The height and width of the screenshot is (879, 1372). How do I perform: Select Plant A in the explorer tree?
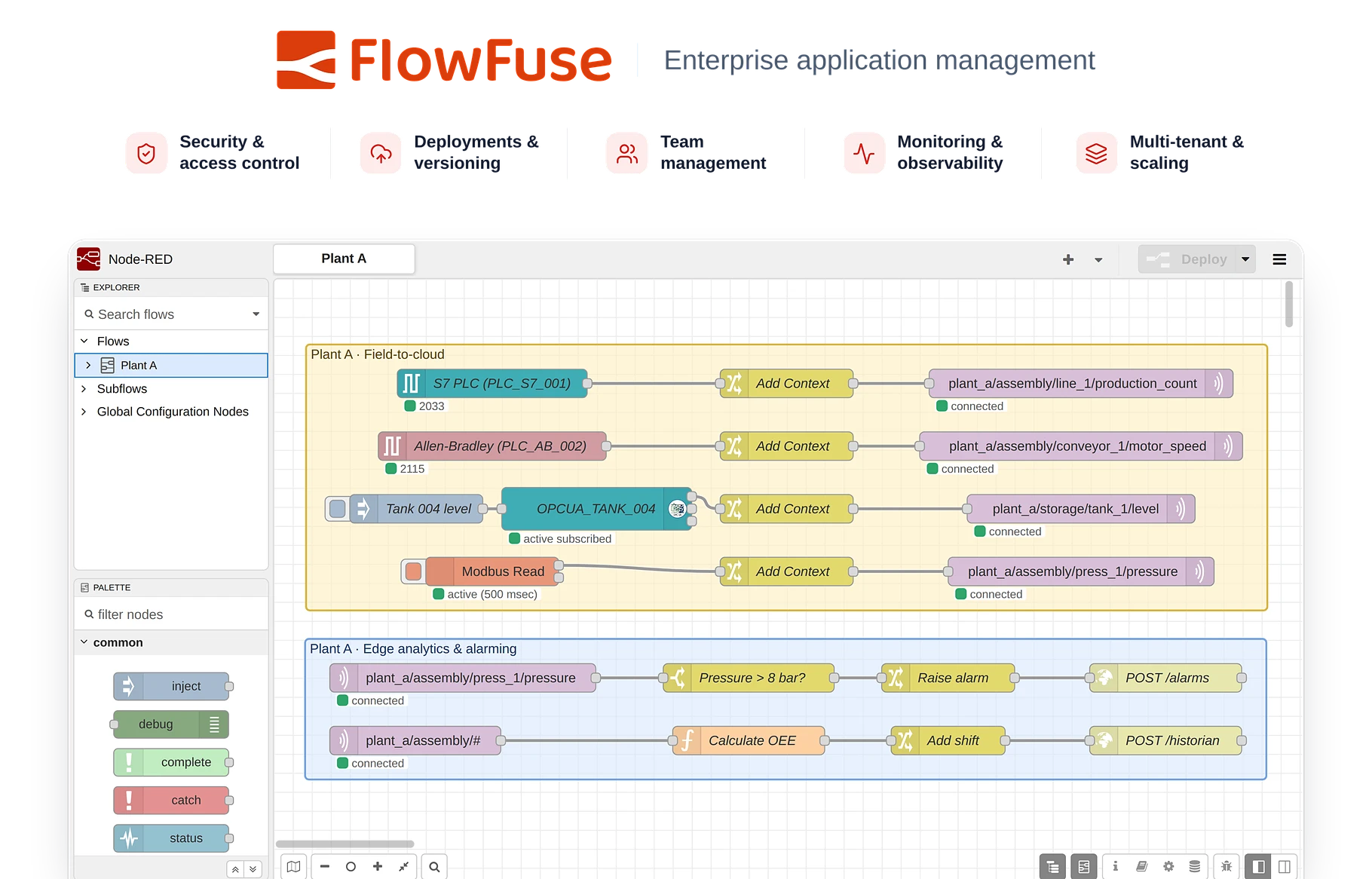171,366
